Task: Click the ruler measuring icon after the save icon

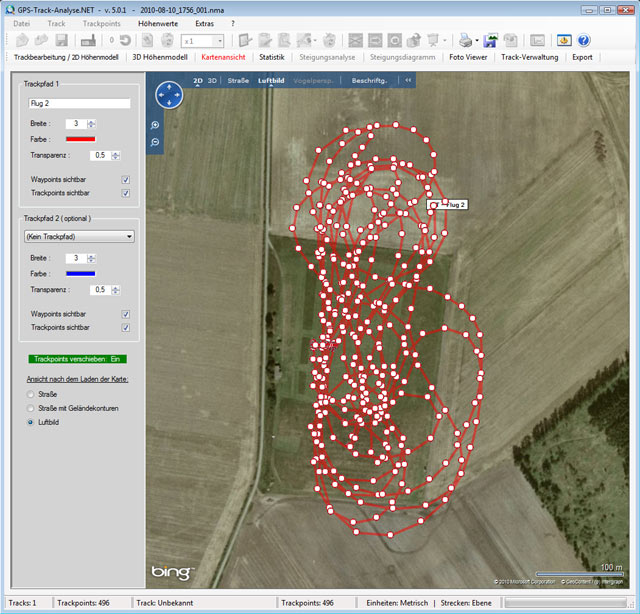Action: pos(88,40)
